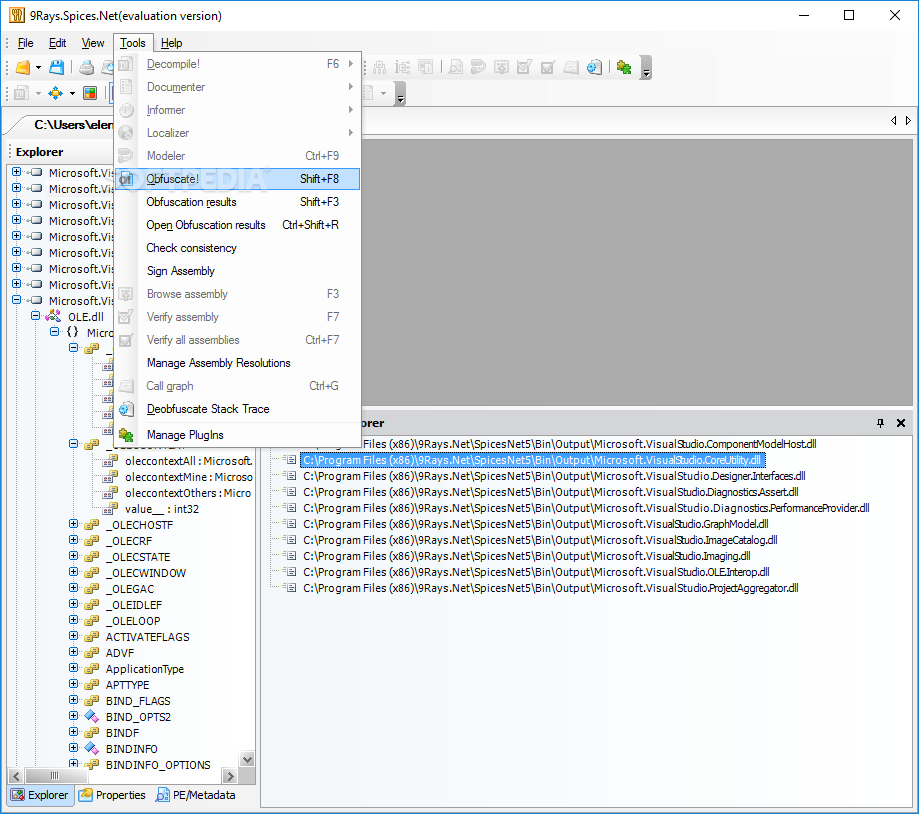Switch to the PE/Metadata bottom tab
Image resolution: width=919 pixels, height=814 pixels.
tap(195, 795)
